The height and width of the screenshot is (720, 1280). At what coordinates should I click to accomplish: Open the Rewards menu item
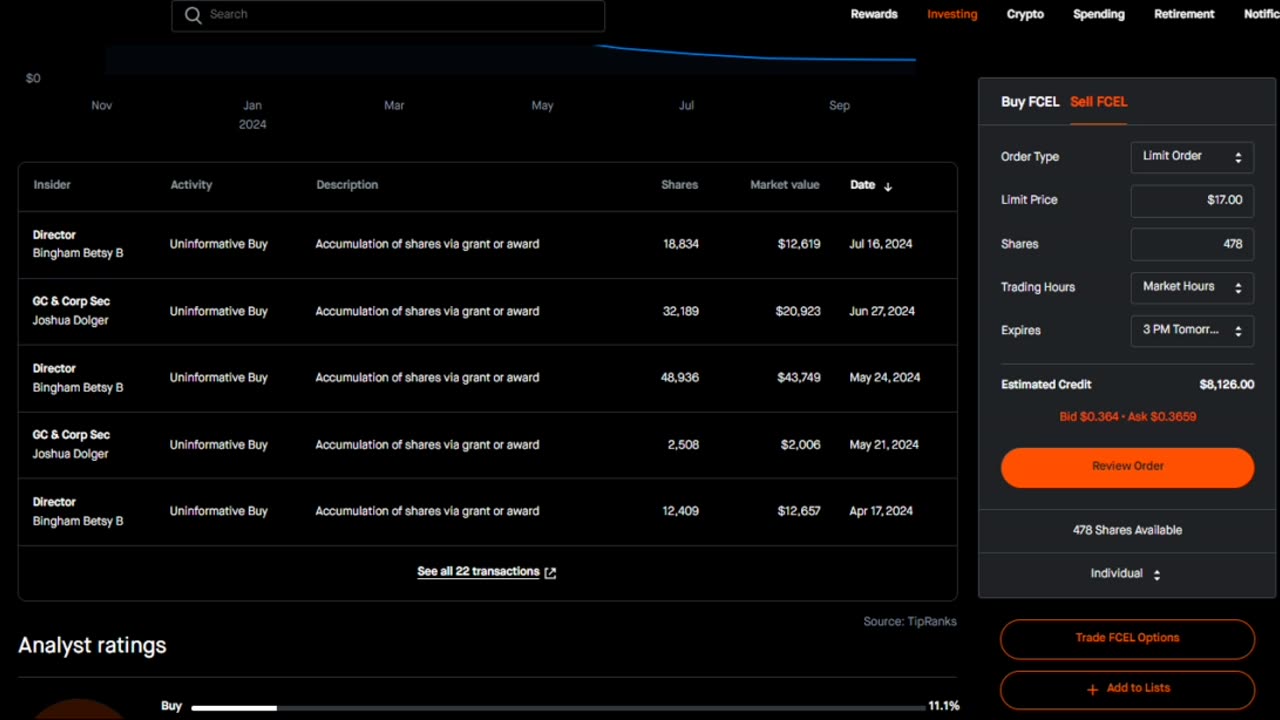coord(874,14)
